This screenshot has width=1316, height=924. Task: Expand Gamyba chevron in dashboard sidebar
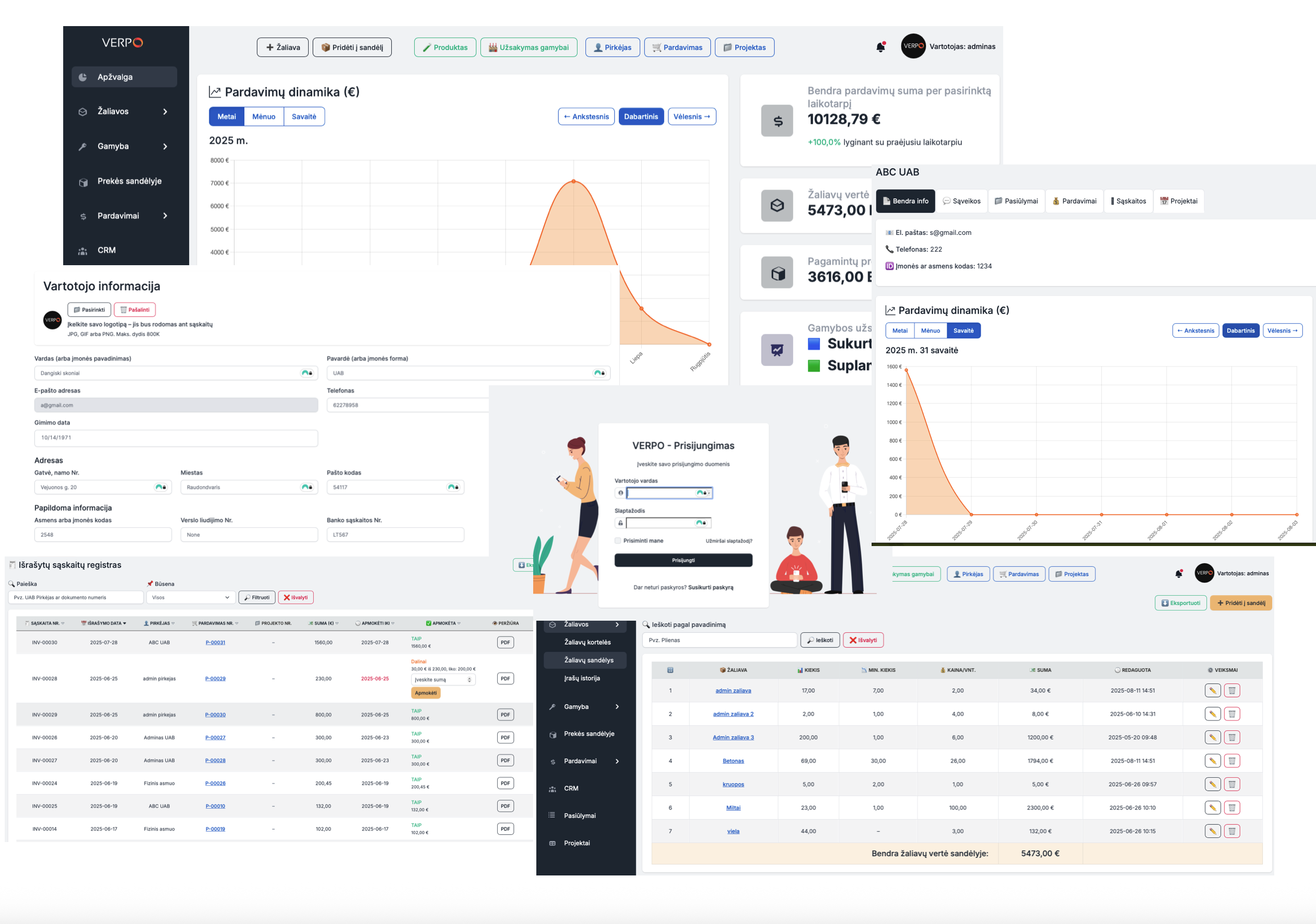[x=165, y=147]
